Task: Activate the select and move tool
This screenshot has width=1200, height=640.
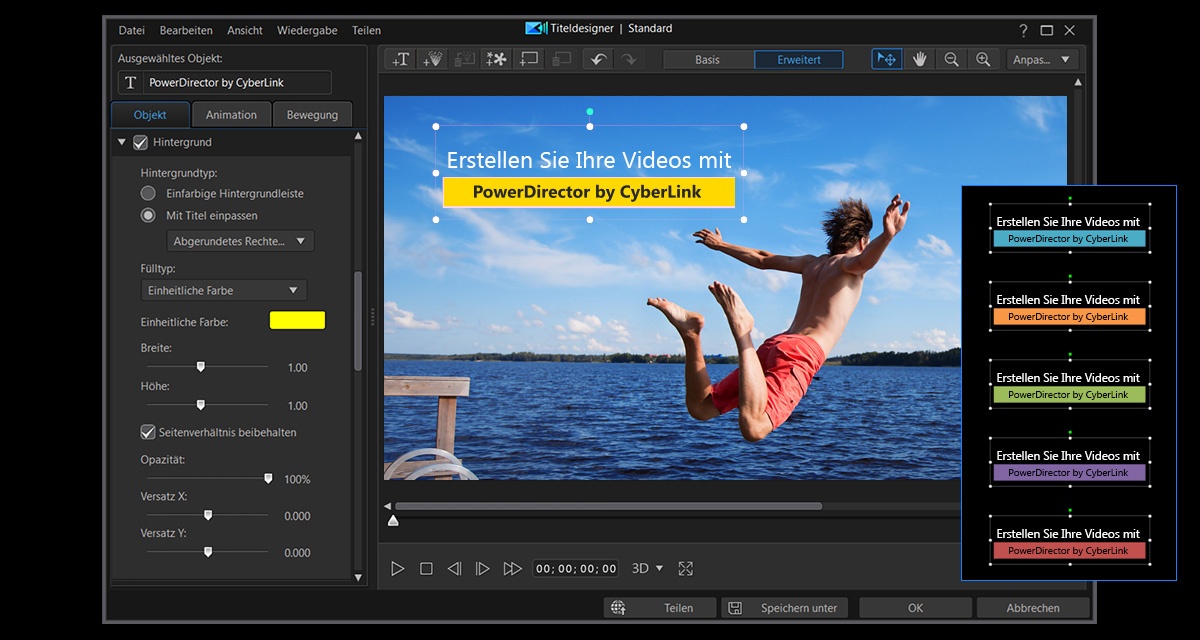Action: 886,59
